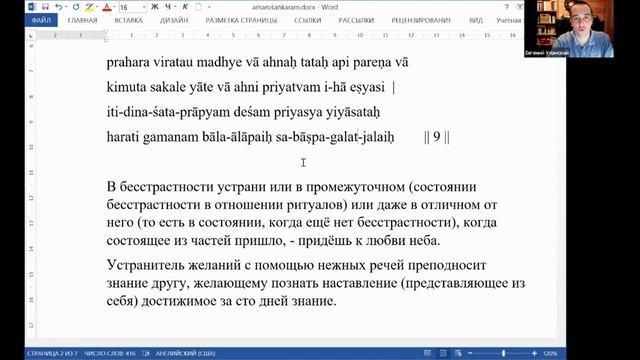Undo the last action
The image size is (640, 360).
[x=58, y=7]
